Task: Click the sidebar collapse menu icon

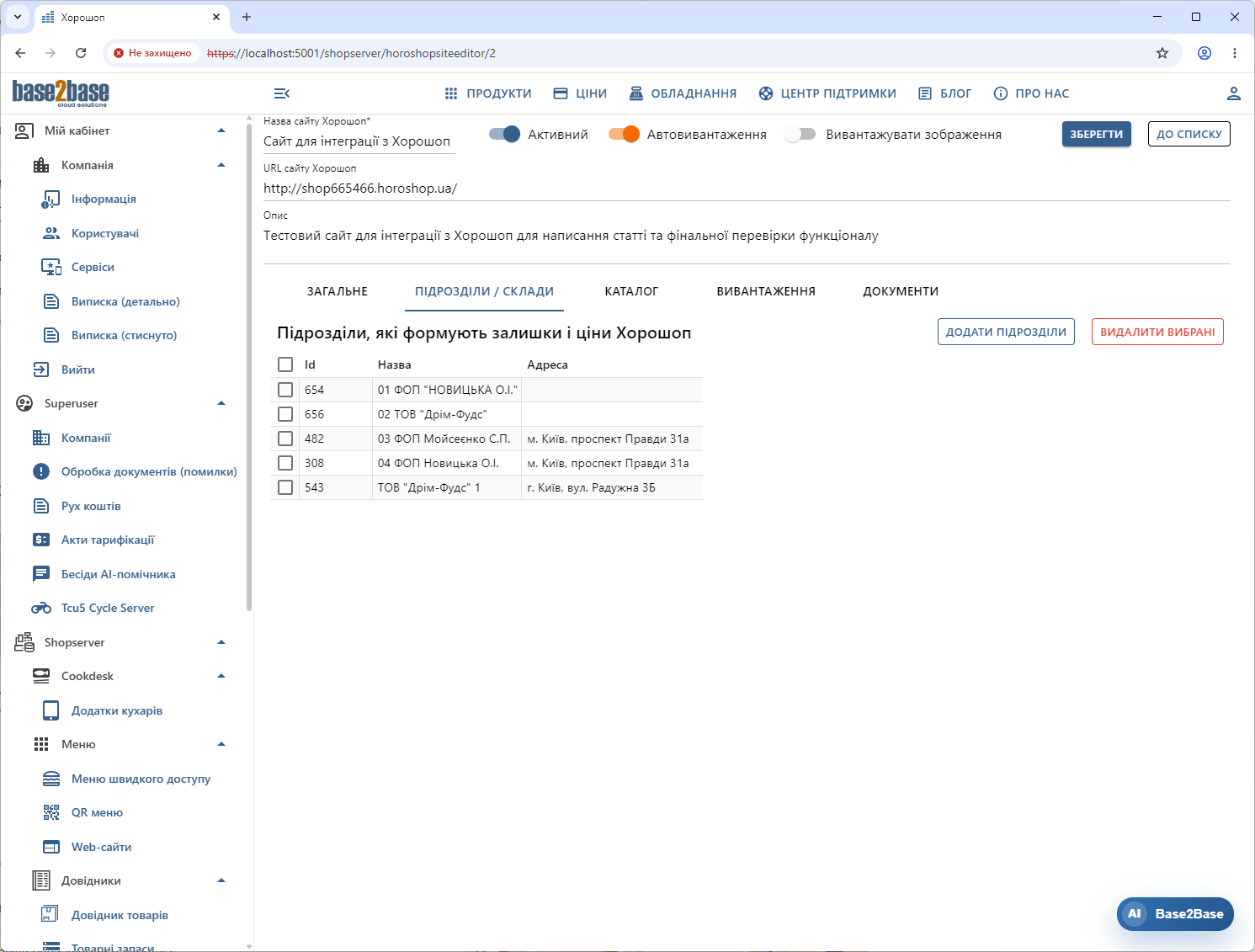Action: [282, 93]
